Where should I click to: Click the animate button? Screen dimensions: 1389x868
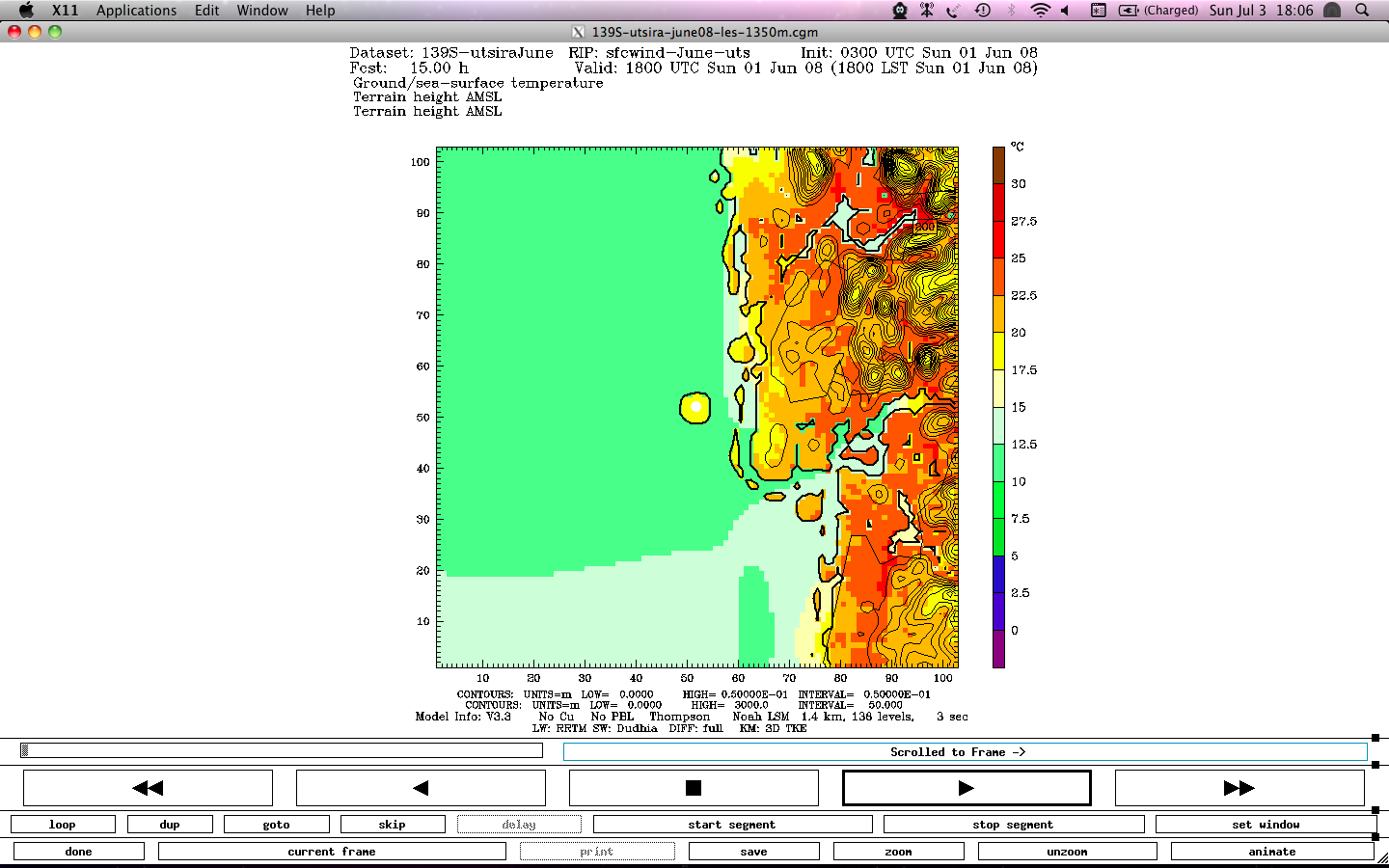(1271, 852)
